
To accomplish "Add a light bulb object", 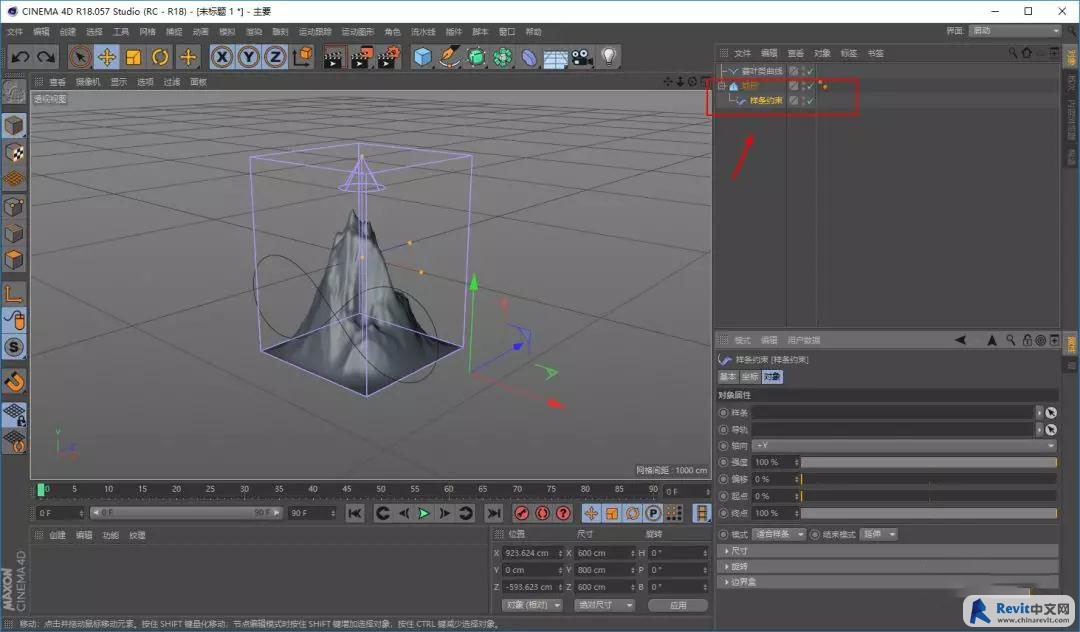I will coord(609,57).
